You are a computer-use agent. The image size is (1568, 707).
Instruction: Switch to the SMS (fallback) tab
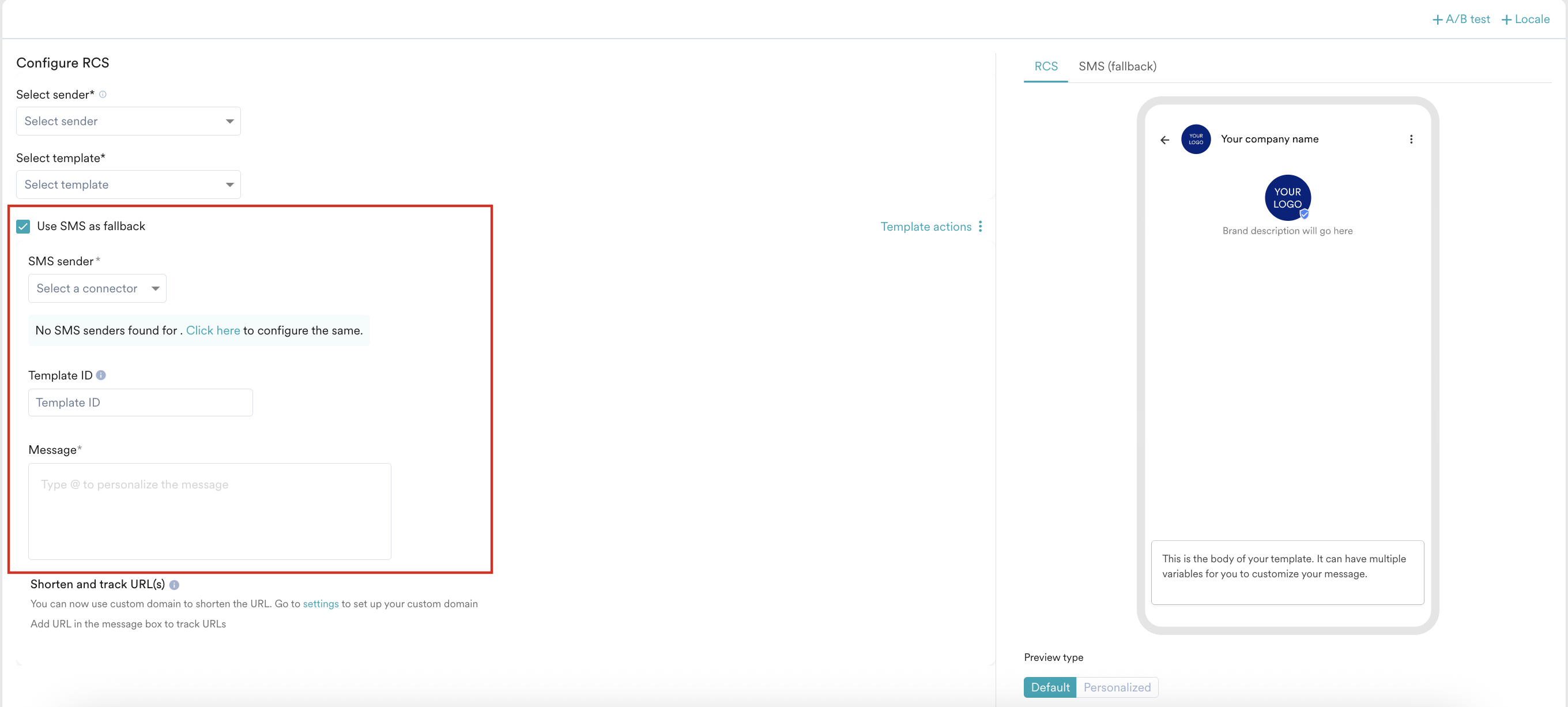tap(1118, 66)
